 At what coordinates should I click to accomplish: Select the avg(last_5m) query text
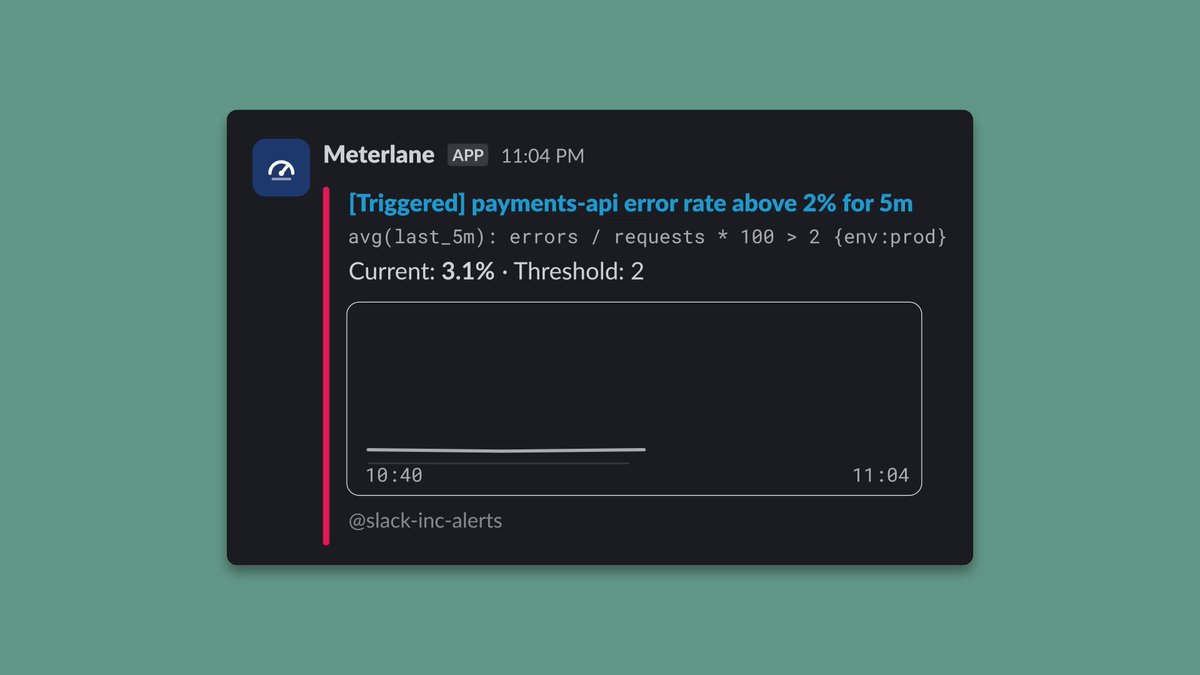(647, 237)
